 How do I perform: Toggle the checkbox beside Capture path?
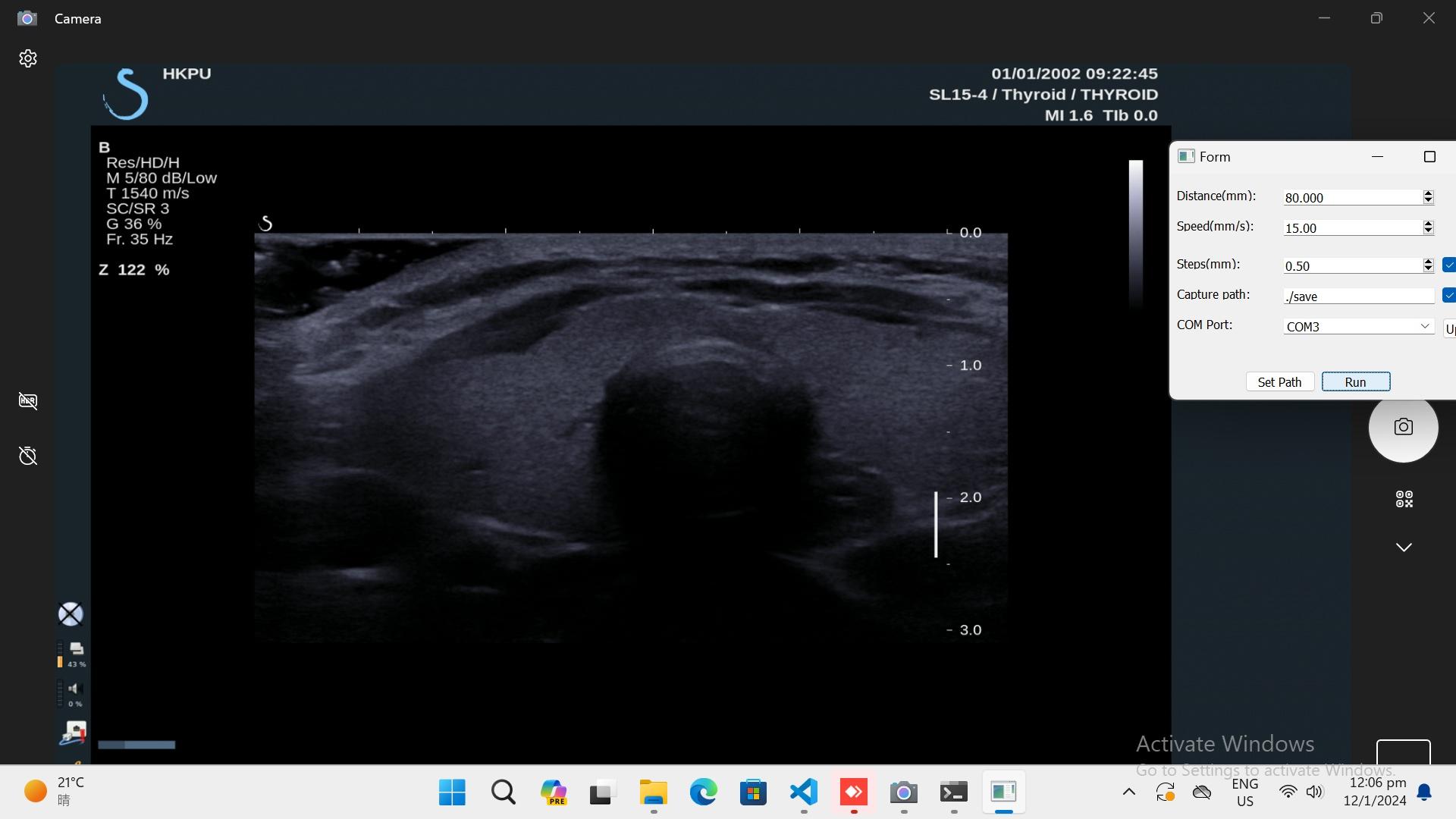1449,295
